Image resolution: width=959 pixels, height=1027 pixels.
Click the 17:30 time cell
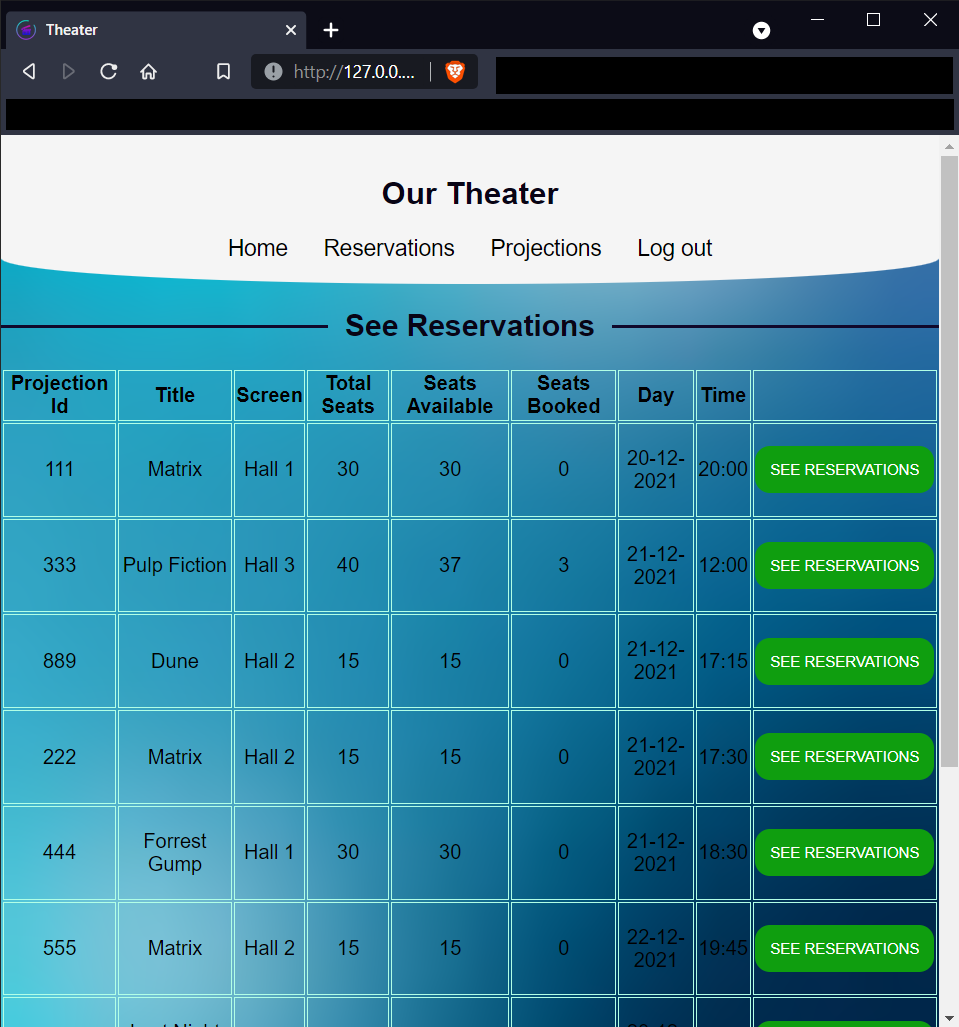click(x=723, y=756)
